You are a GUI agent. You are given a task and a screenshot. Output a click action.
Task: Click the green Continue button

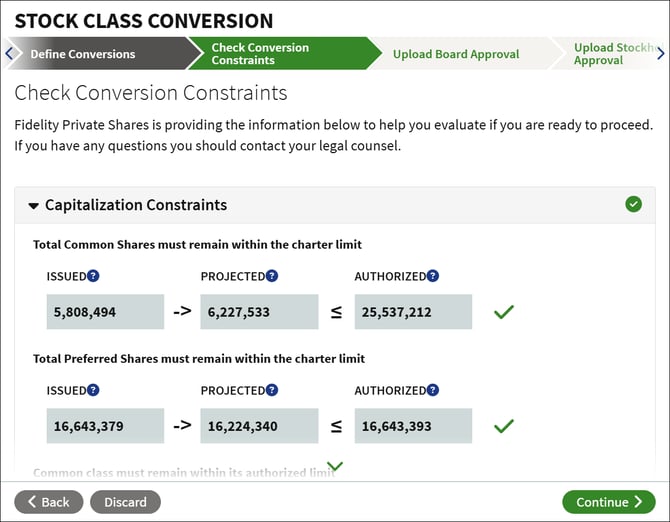[608, 502]
